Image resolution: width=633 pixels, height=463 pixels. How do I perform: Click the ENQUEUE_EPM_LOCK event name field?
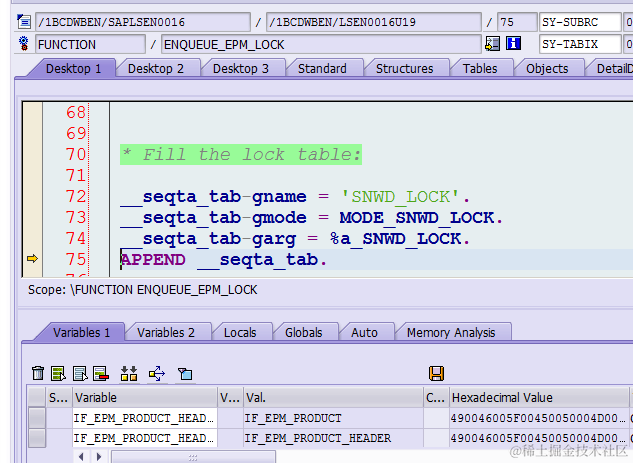[321, 44]
